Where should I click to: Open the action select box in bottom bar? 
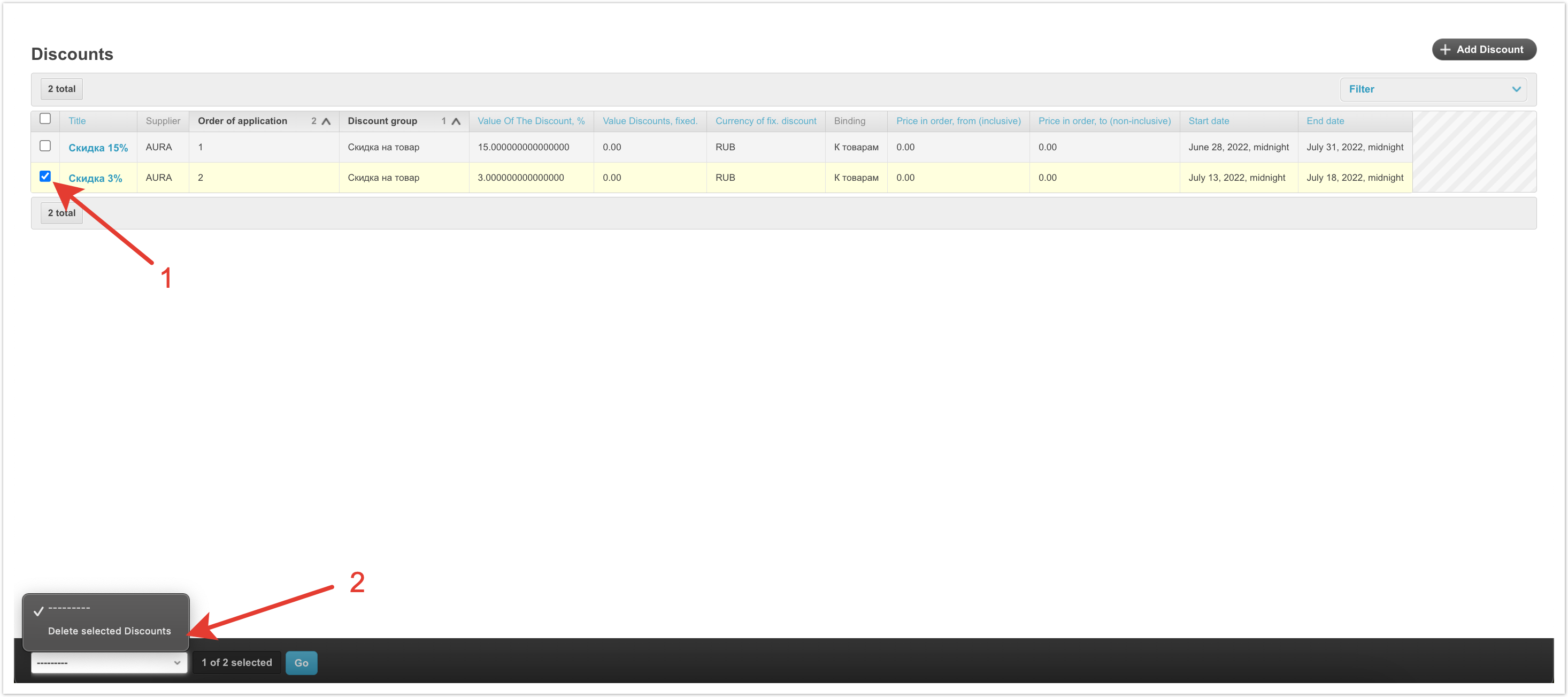click(109, 662)
